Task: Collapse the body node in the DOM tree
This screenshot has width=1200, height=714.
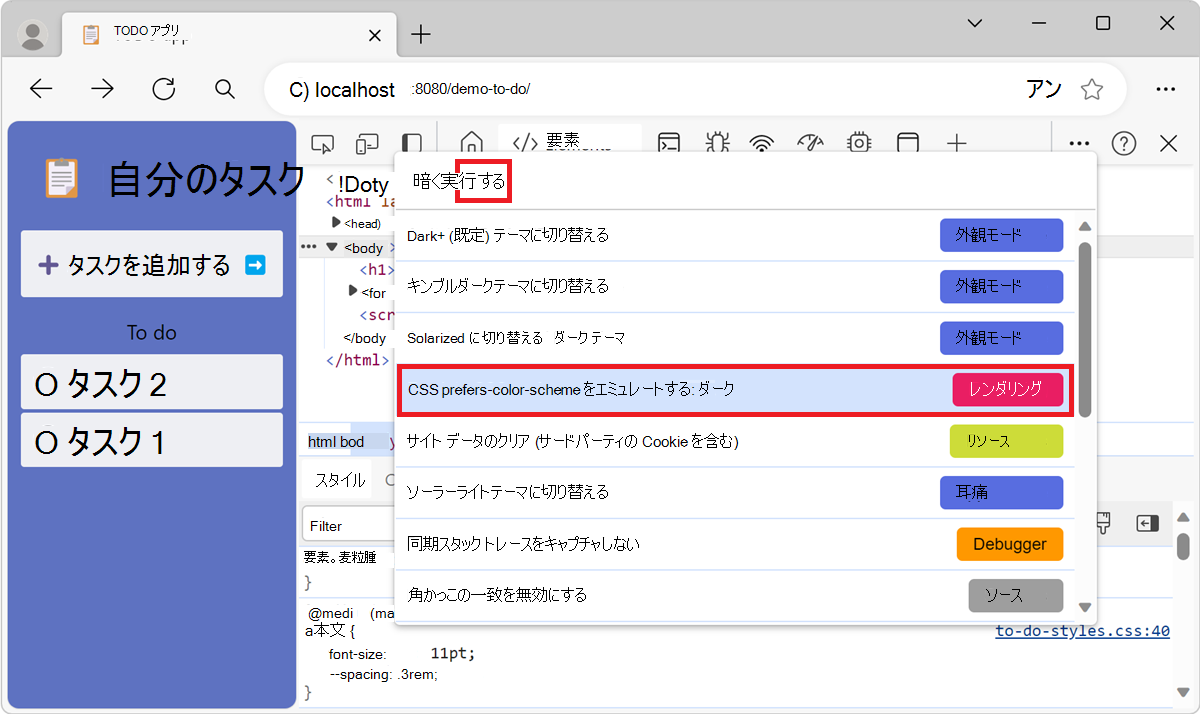Action: [331, 247]
